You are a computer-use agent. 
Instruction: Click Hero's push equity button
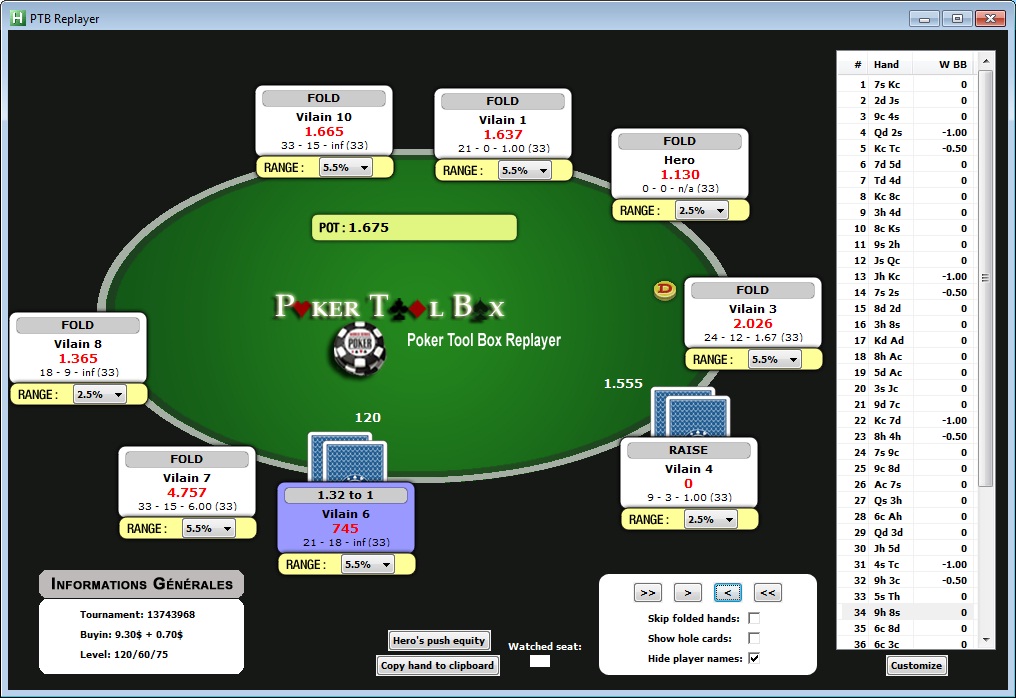439,640
